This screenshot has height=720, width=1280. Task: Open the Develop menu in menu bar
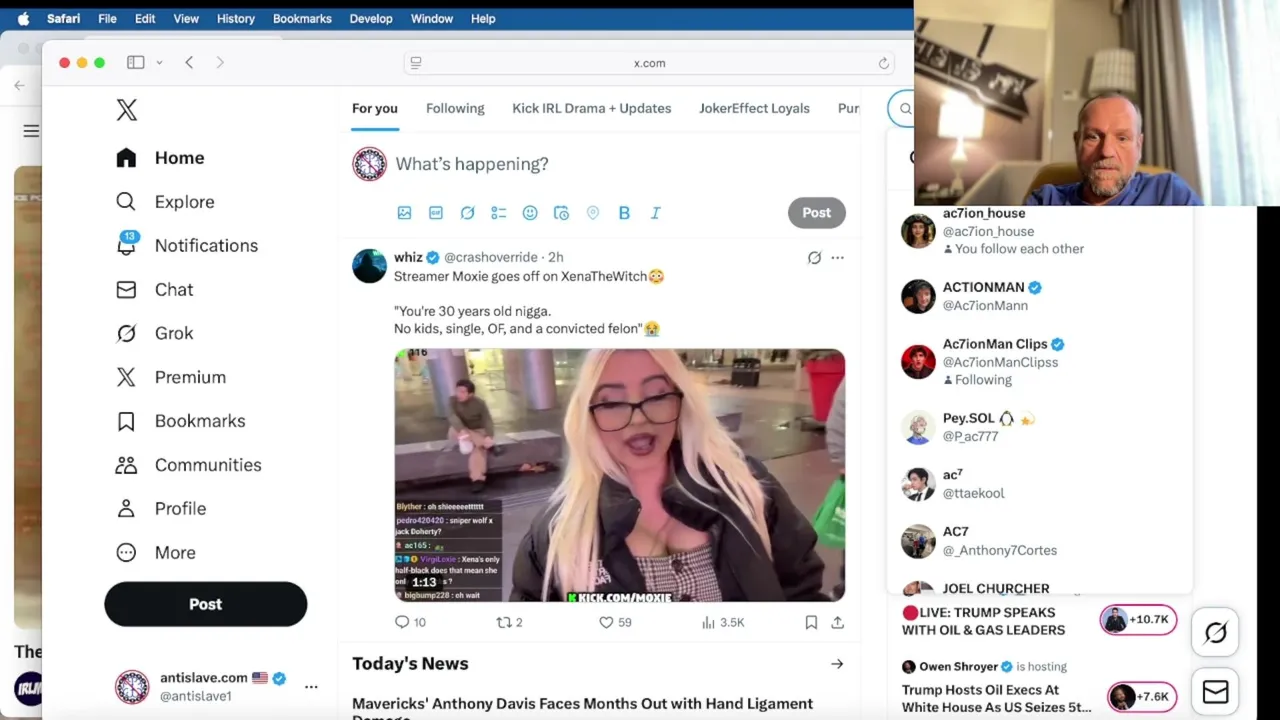click(x=371, y=18)
